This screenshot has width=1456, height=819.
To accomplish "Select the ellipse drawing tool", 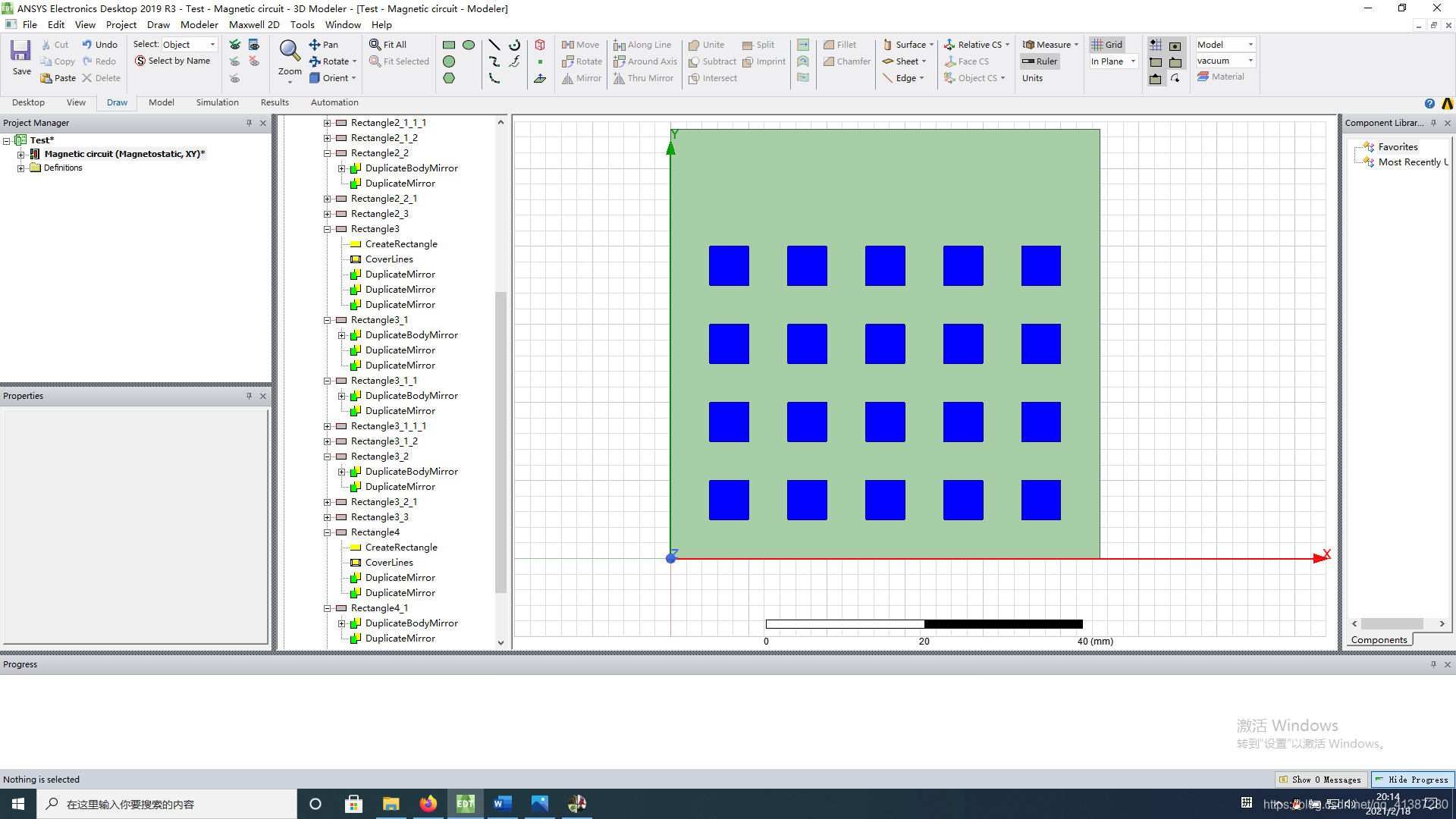I will pos(469,45).
